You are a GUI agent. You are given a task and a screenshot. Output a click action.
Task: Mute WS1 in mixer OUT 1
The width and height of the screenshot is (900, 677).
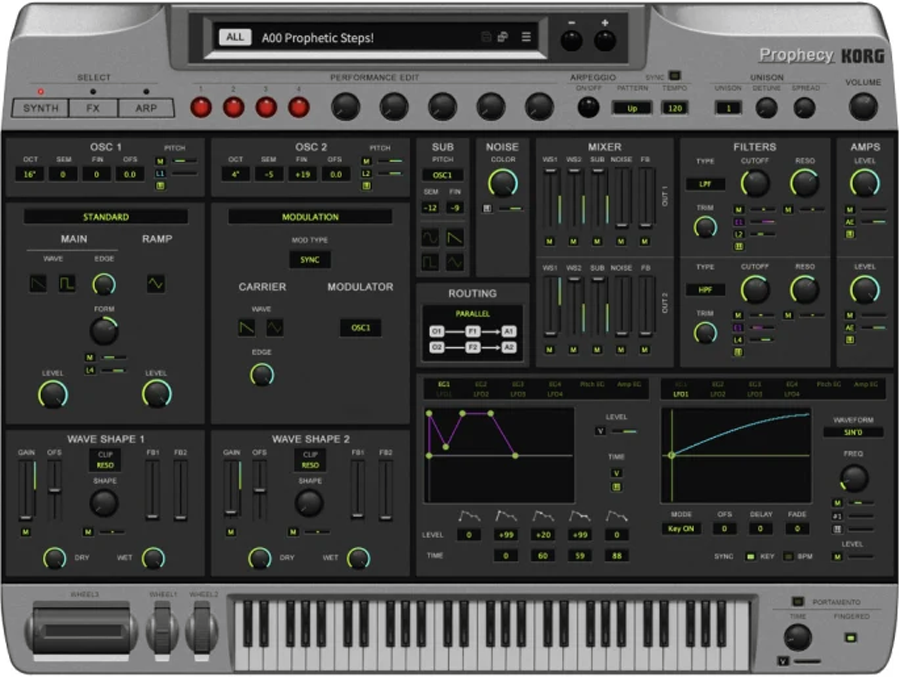[549, 242]
